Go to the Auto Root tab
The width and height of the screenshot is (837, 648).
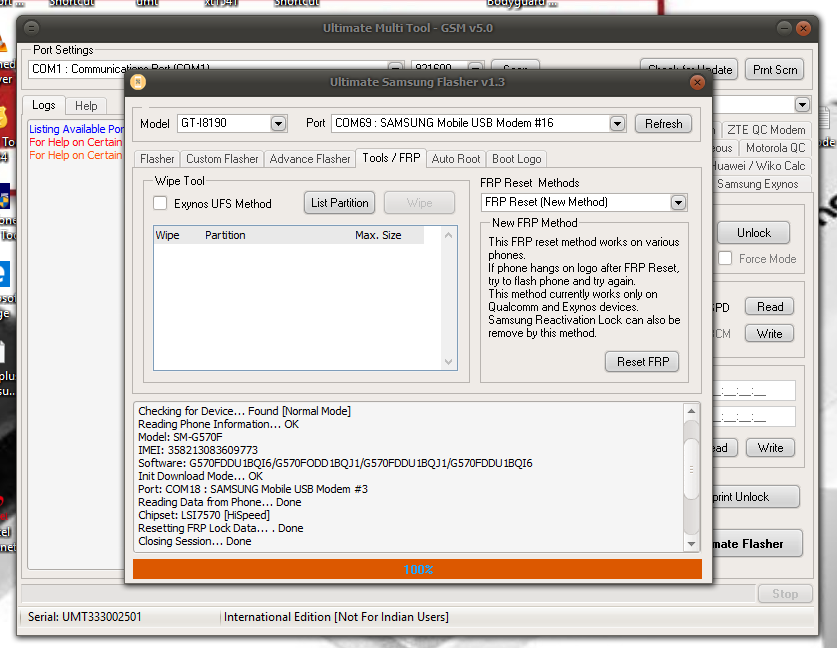pyautogui.click(x=456, y=159)
